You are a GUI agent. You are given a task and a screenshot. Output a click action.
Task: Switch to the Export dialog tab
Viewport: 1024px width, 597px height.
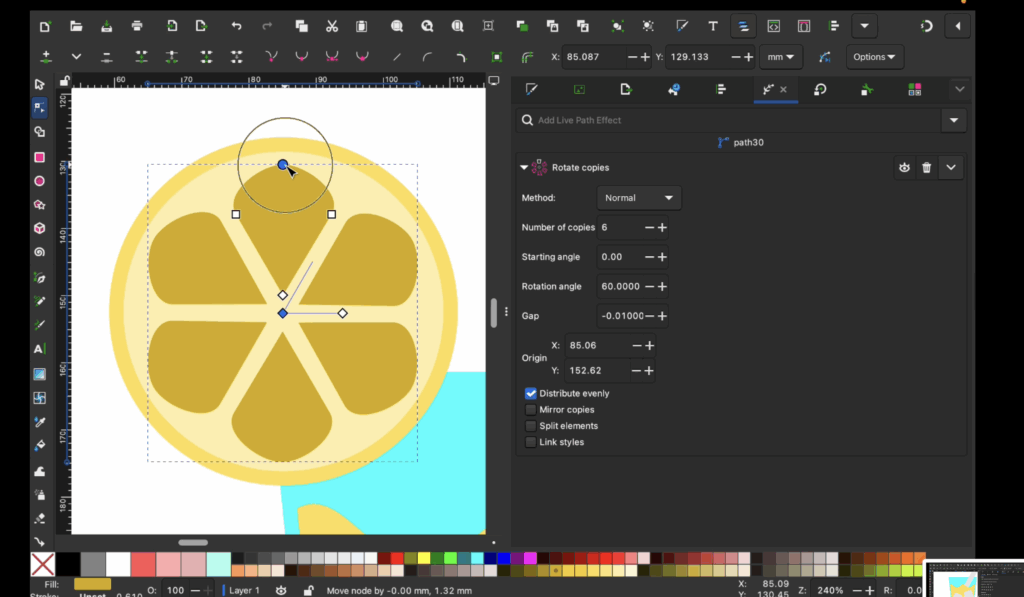coord(626,89)
